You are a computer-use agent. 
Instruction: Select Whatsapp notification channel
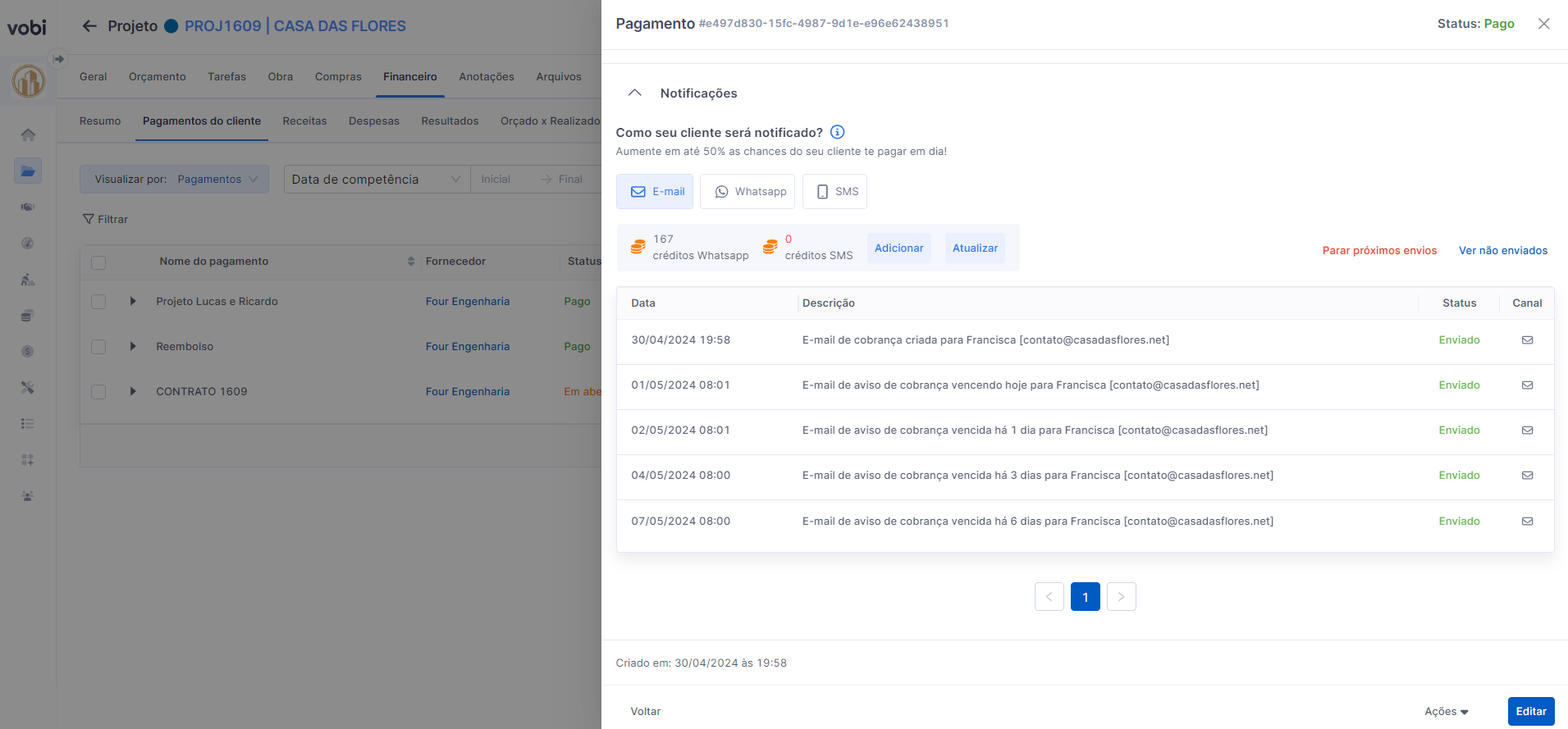coord(747,191)
